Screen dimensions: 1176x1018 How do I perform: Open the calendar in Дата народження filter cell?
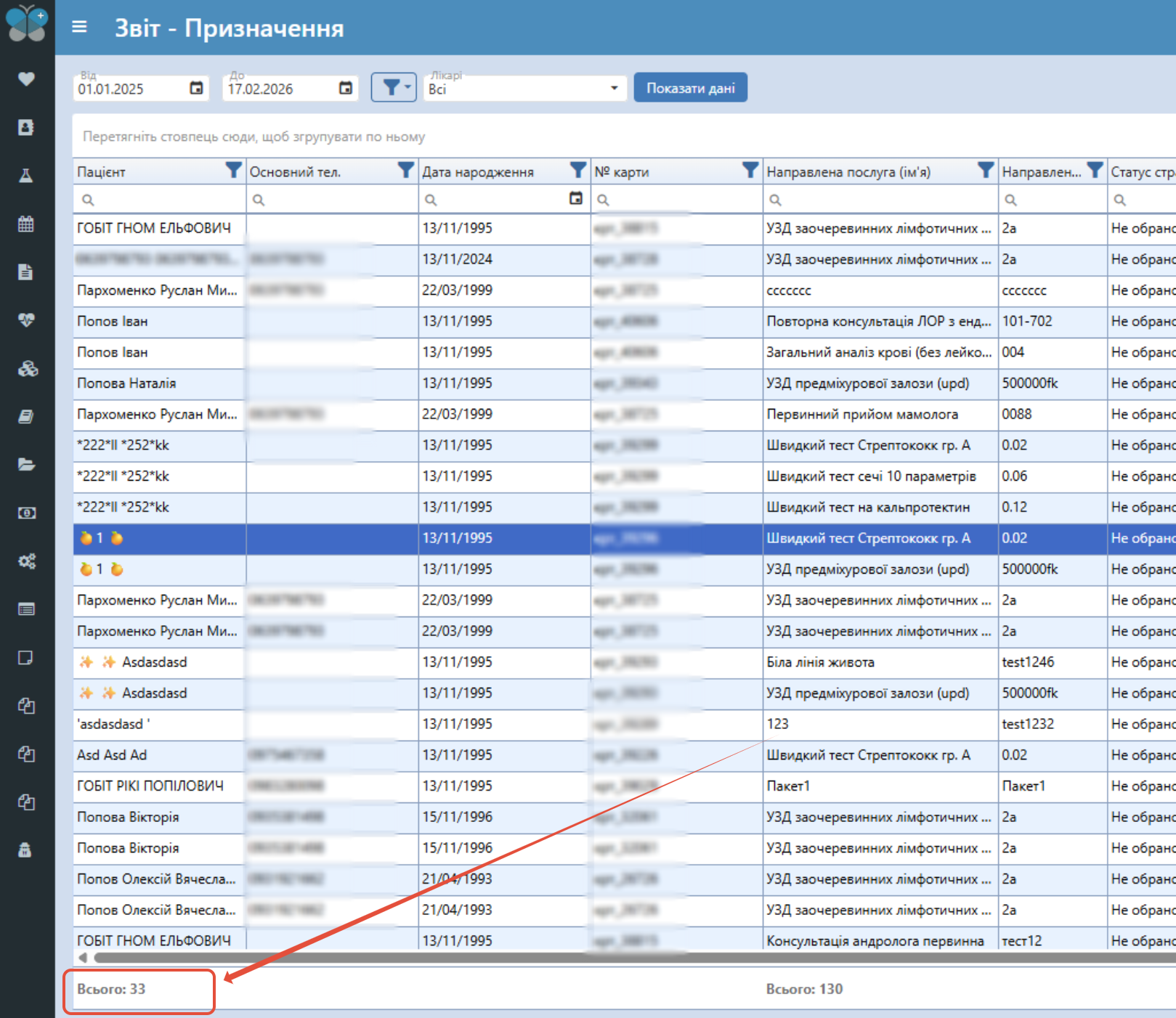pyautogui.click(x=576, y=199)
